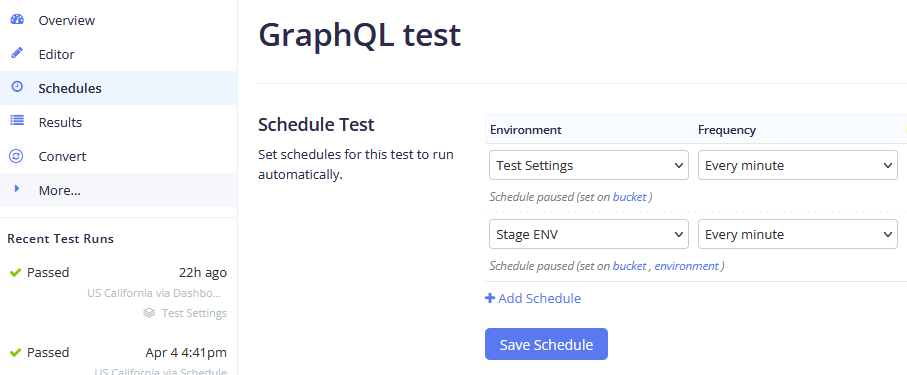Screen dimensions: 907x375
Task: Click the Save Schedule button
Action: pyautogui.click(x=546, y=344)
